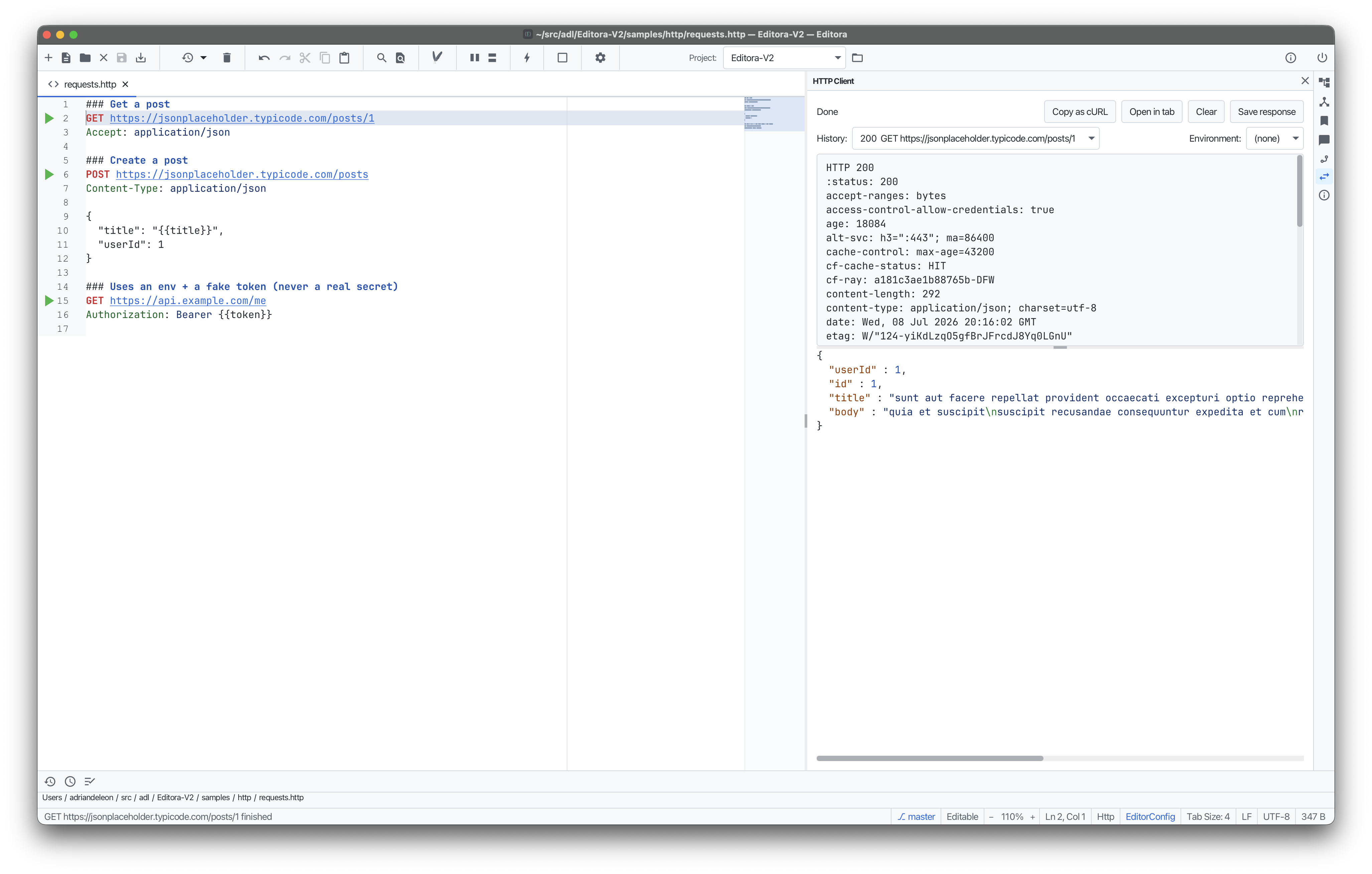This screenshot has width=1372, height=874.
Task: Close the HTTP Client panel
Action: coord(1305,81)
